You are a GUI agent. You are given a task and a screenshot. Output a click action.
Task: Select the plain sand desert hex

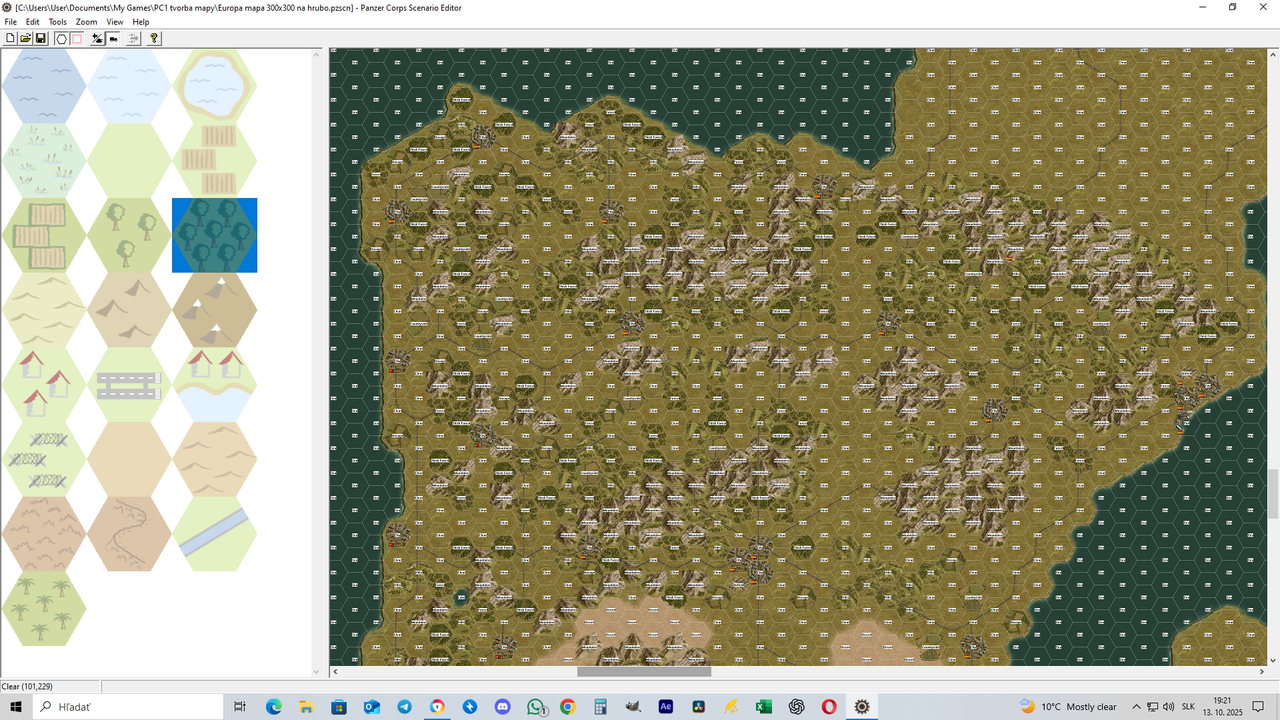click(x=129, y=459)
